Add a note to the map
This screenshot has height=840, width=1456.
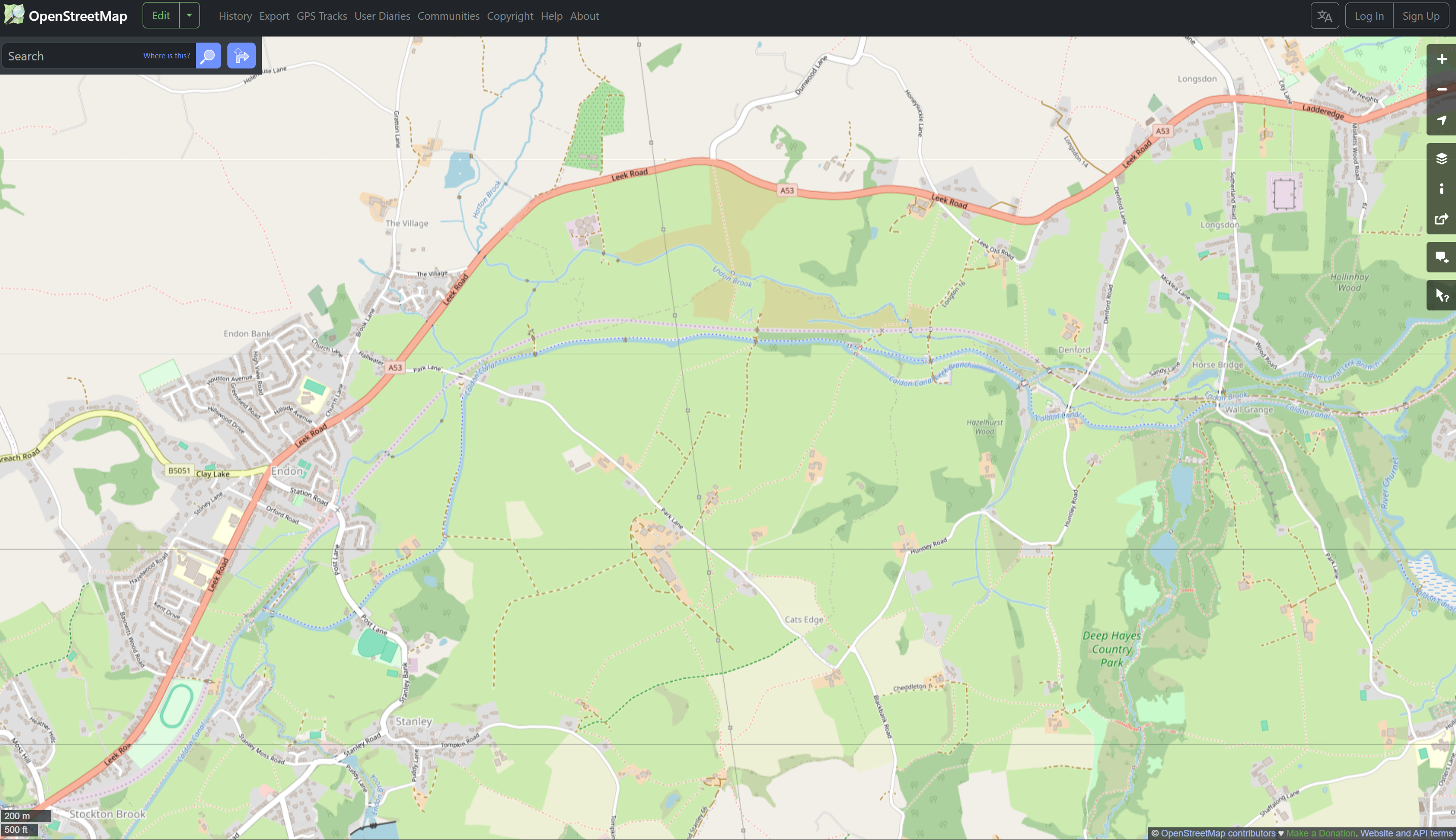point(1441,257)
